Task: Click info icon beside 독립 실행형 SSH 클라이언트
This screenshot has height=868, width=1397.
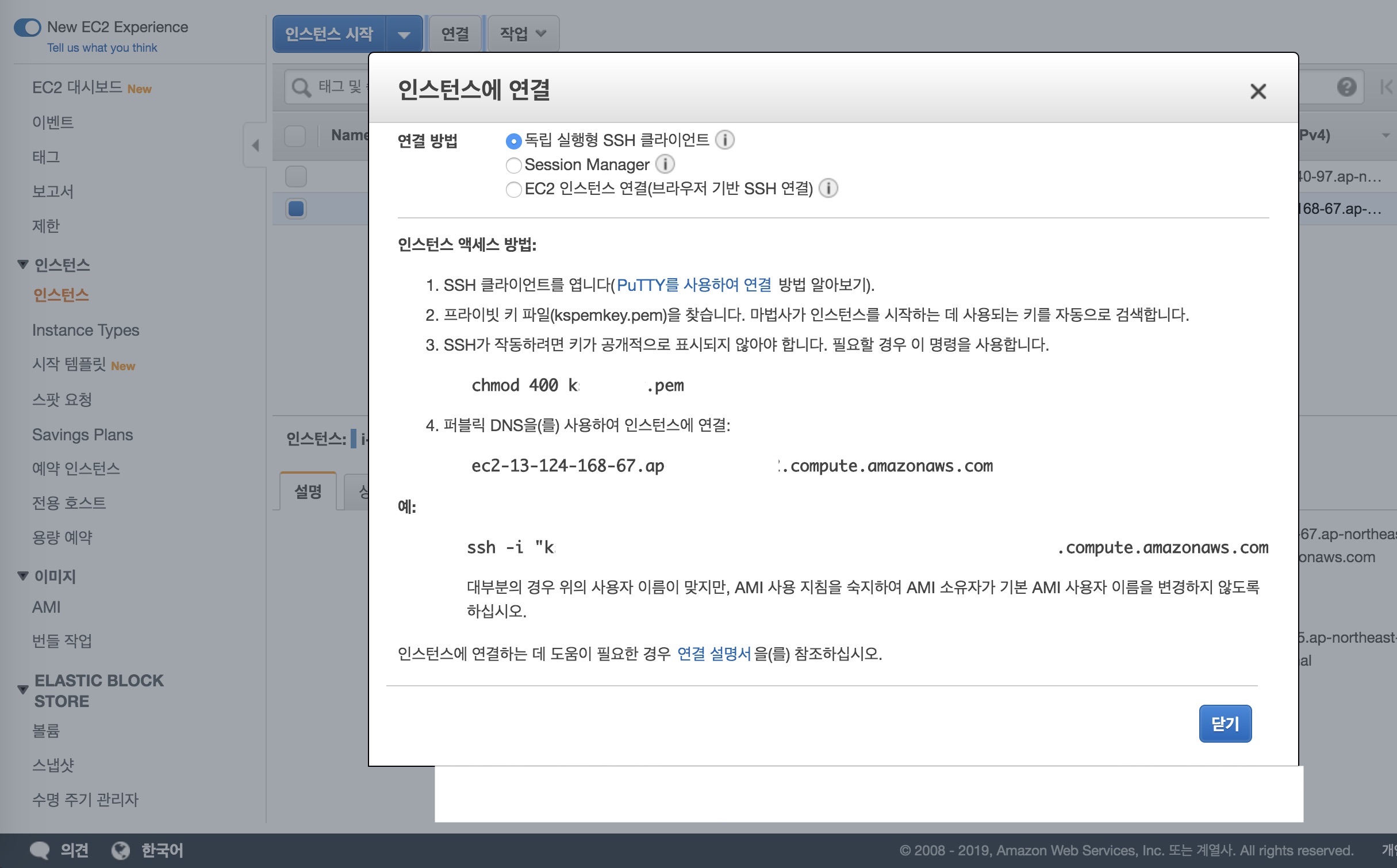Action: (x=724, y=140)
